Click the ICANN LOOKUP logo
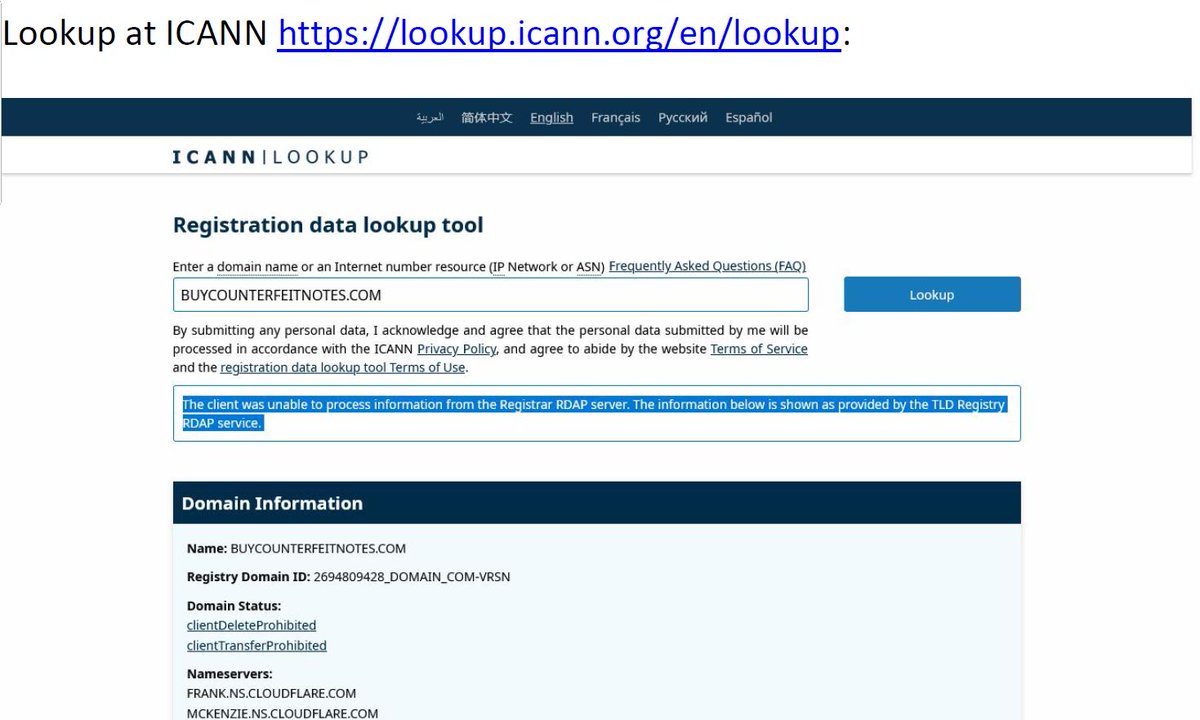 point(270,157)
